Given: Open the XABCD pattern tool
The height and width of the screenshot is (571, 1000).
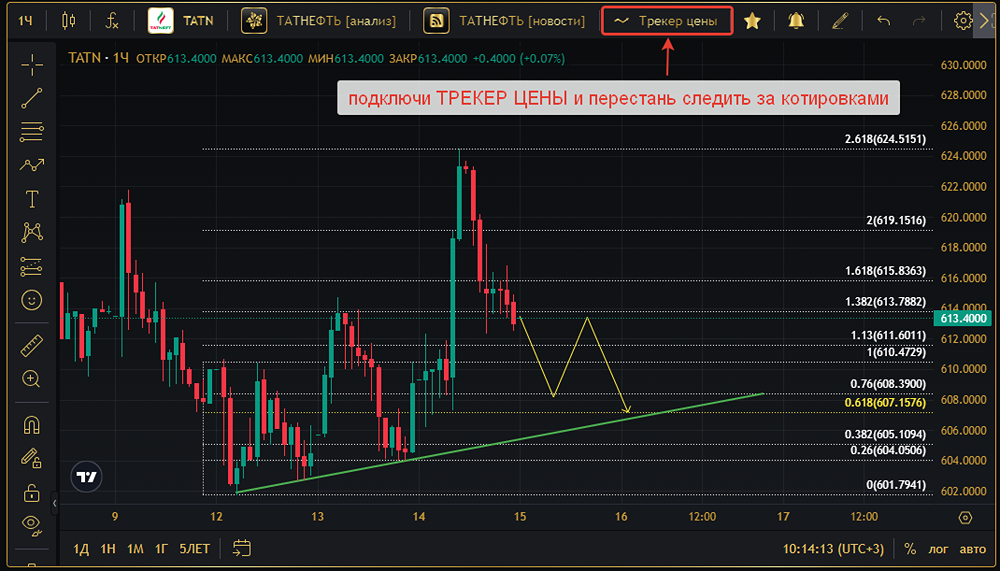Looking at the screenshot, I should pyautogui.click(x=31, y=232).
